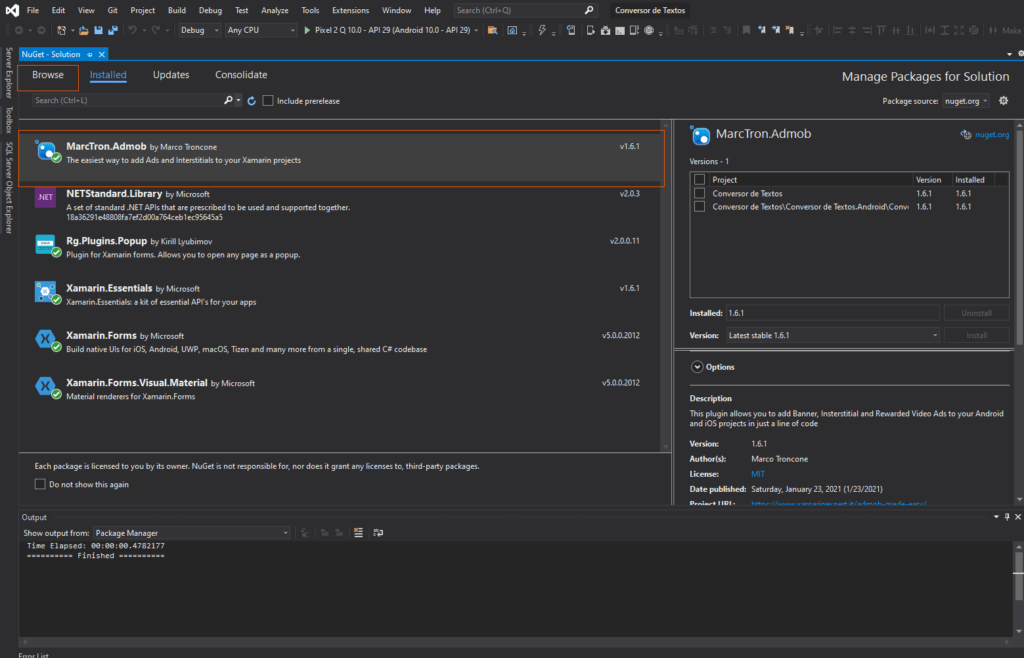Select the NETStandard.Library package row
Viewport: 1024px width, 658px height.
point(340,205)
